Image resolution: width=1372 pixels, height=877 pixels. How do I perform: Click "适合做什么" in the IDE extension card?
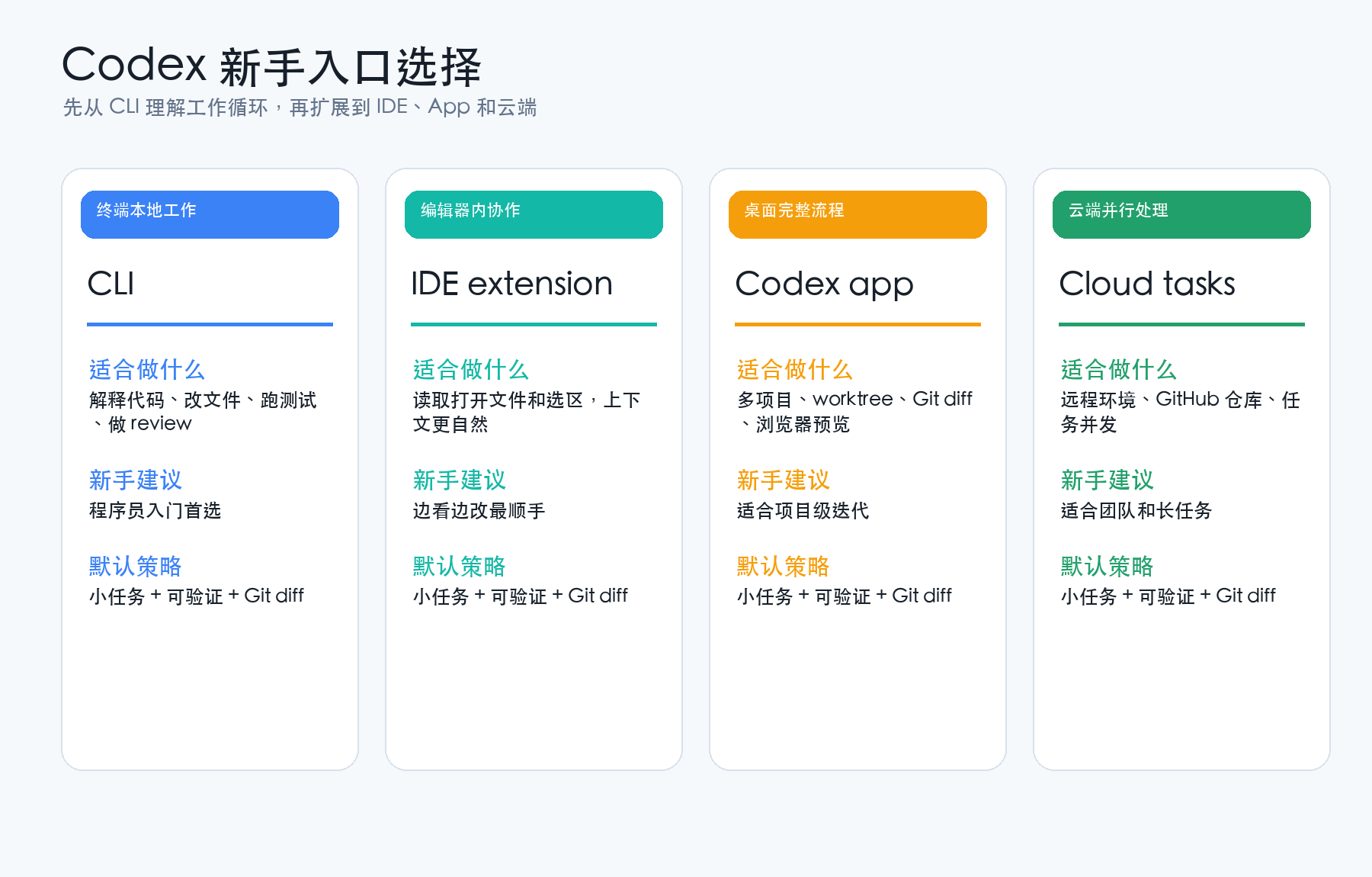pos(471,370)
